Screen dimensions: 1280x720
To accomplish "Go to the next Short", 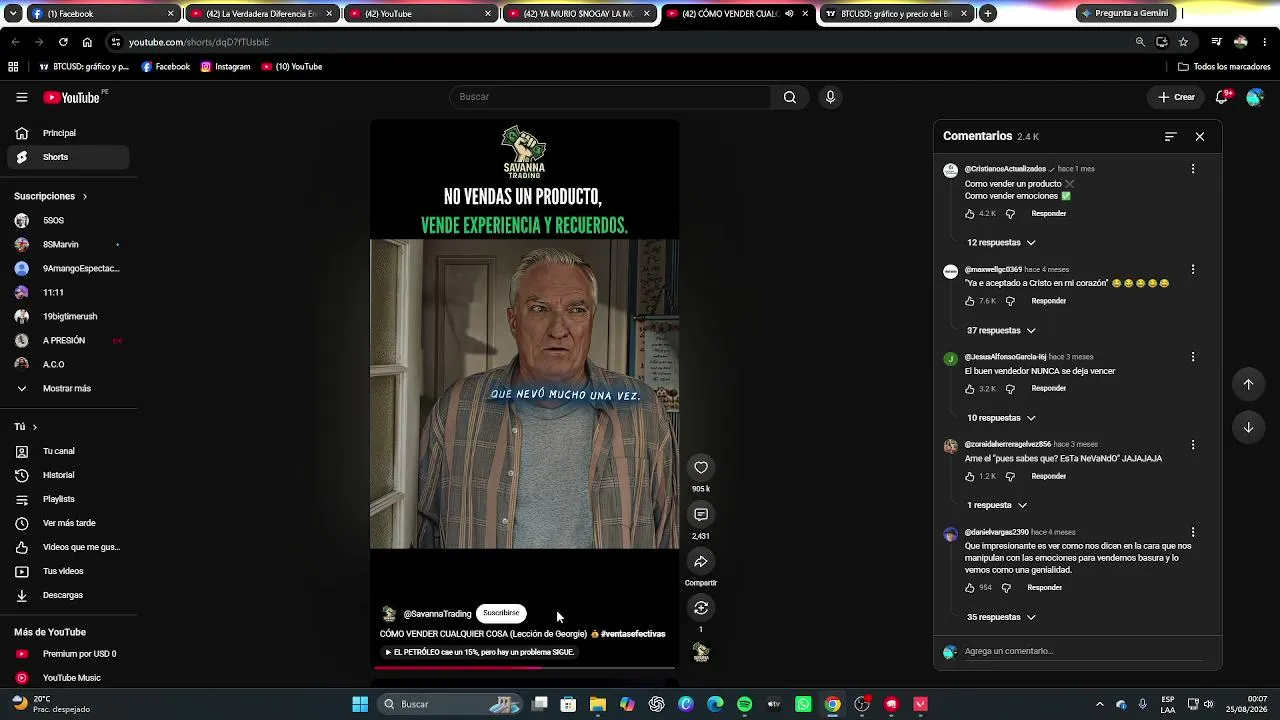I will (1248, 427).
